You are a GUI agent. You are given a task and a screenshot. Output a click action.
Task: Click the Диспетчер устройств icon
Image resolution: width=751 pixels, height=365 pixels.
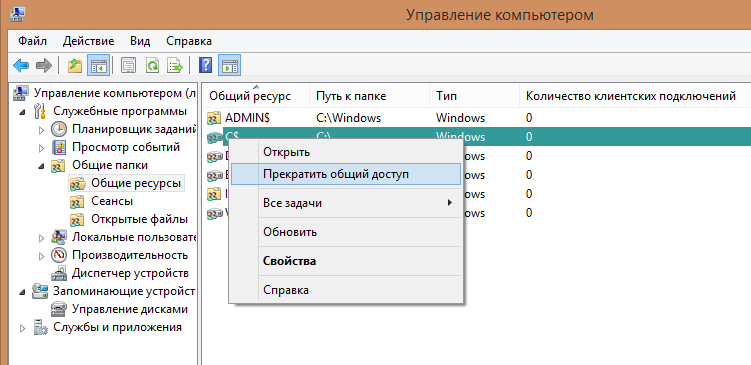click(x=58, y=274)
